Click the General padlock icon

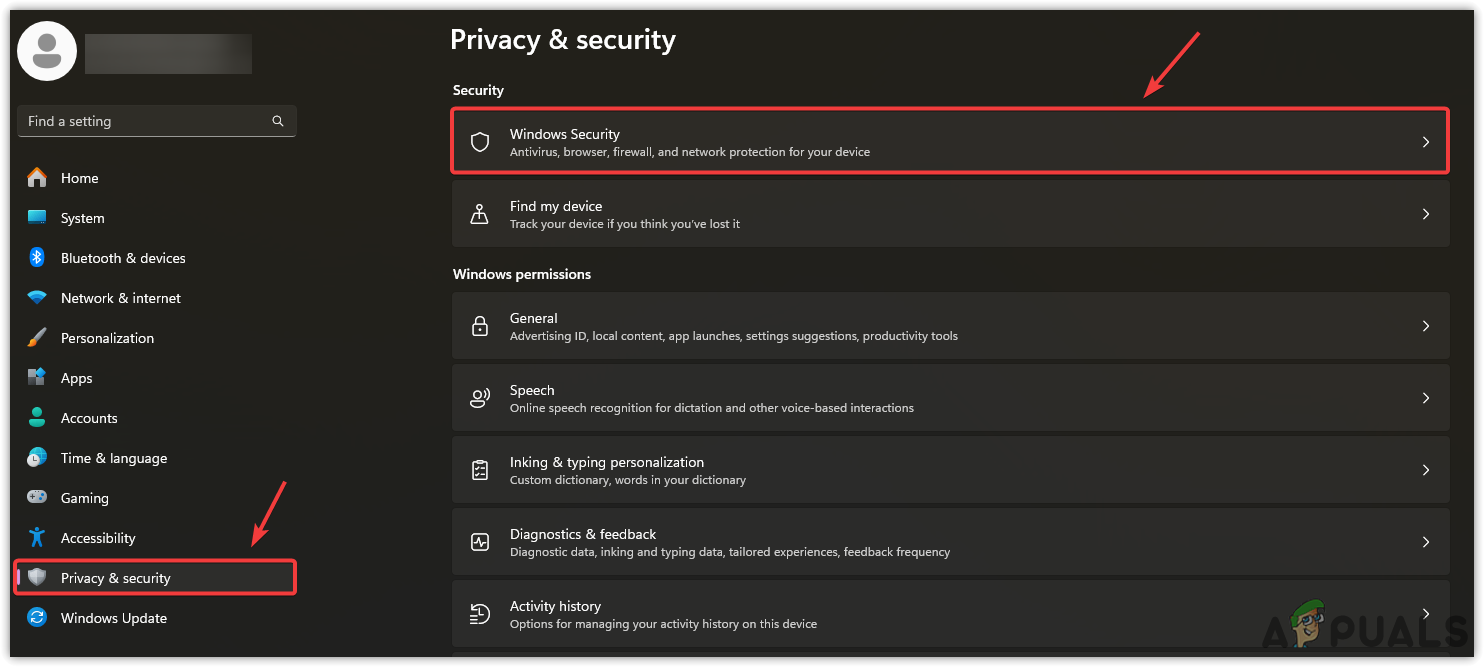click(x=480, y=326)
